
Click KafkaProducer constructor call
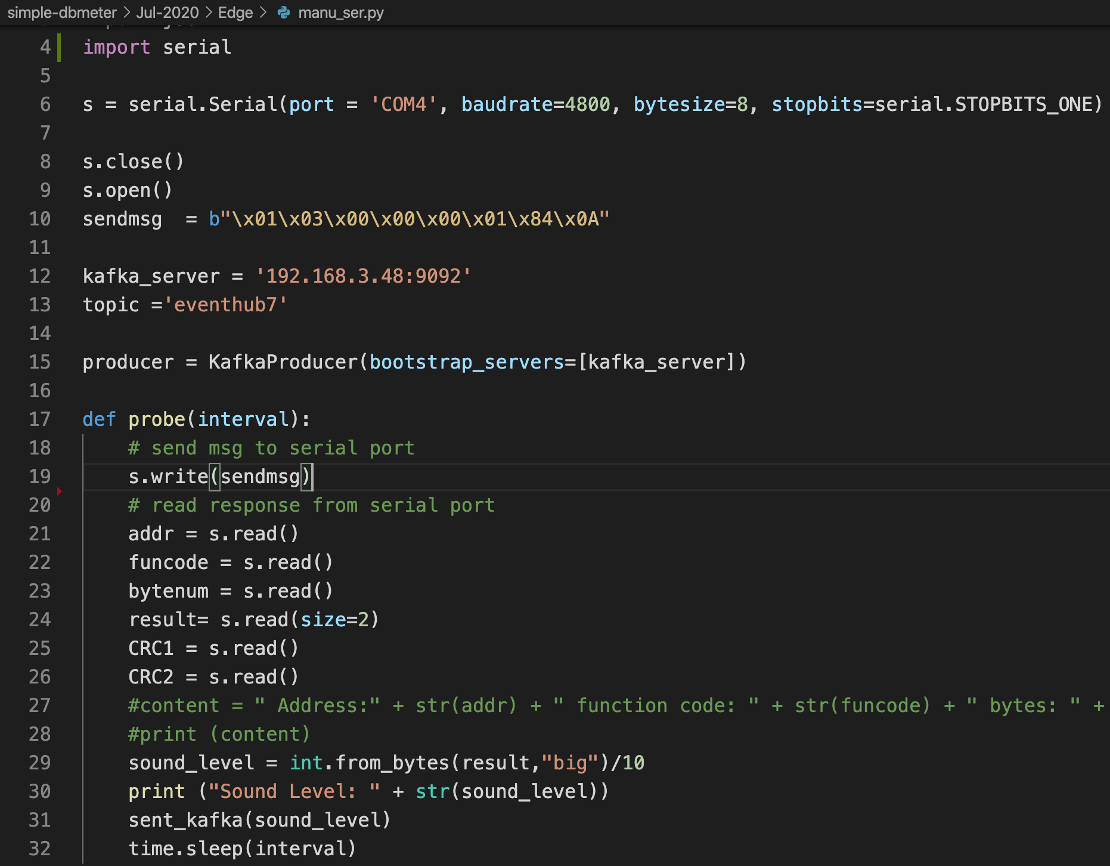coord(477,363)
